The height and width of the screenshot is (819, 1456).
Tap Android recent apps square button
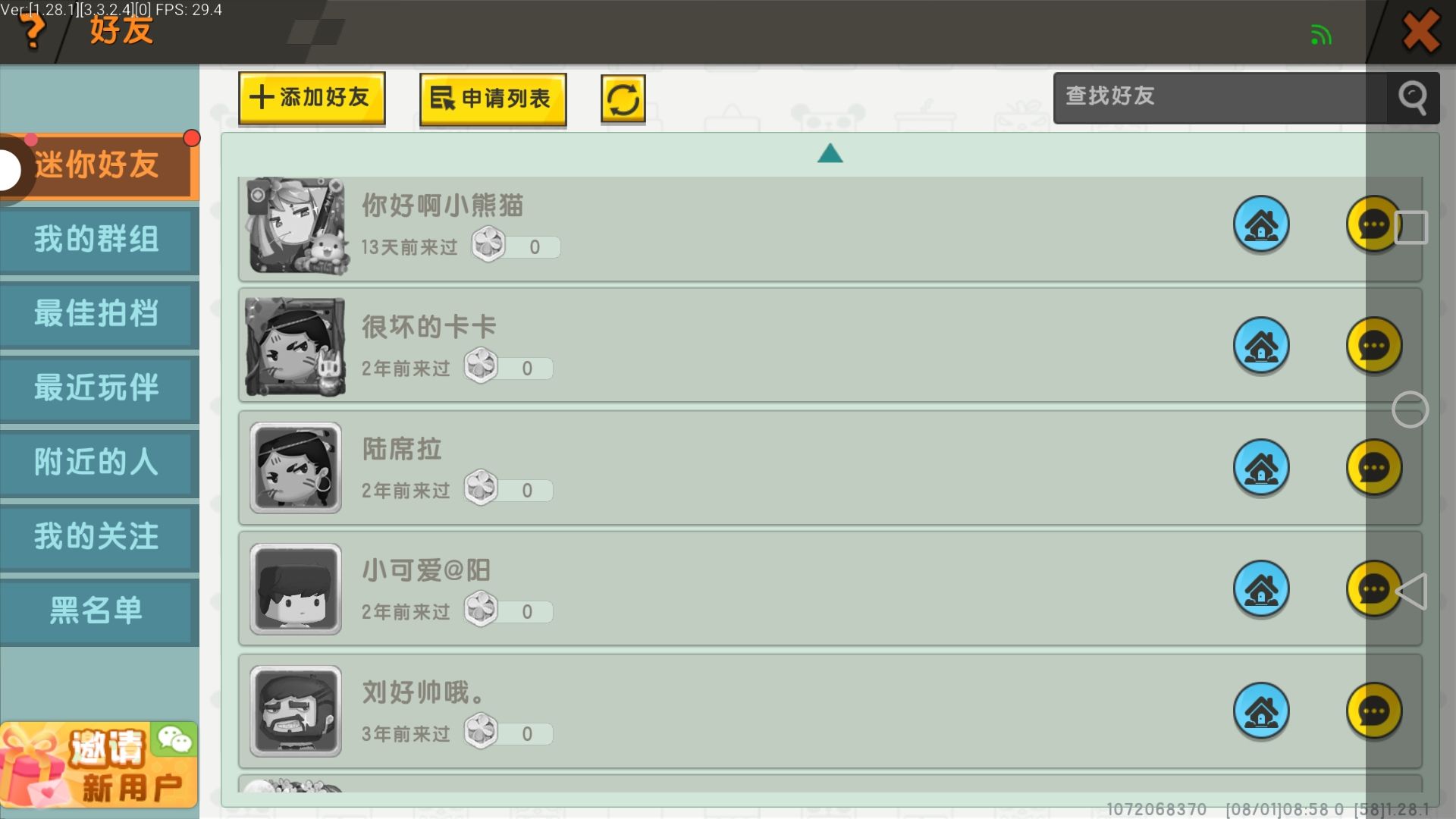(1411, 227)
